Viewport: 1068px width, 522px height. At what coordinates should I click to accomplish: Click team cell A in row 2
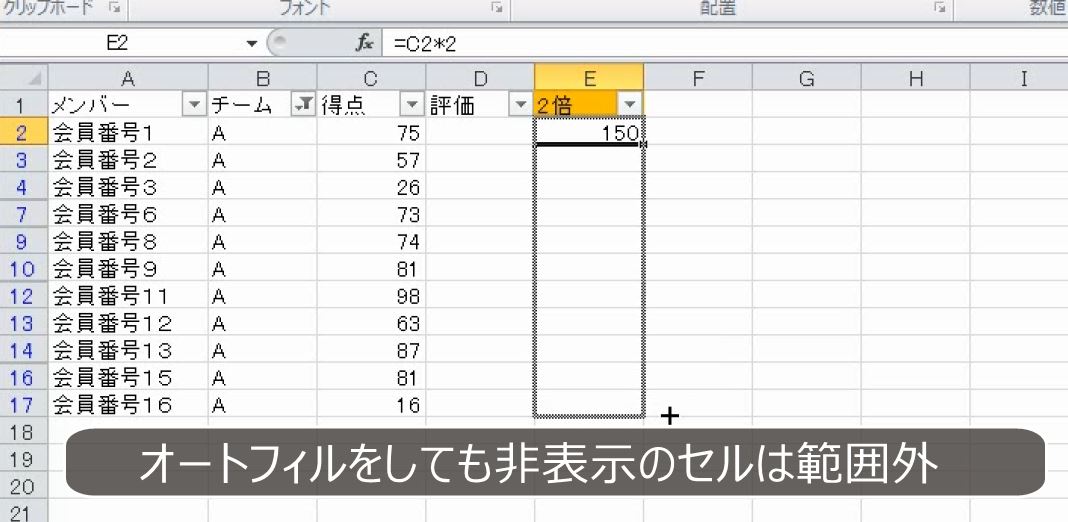[263, 133]
